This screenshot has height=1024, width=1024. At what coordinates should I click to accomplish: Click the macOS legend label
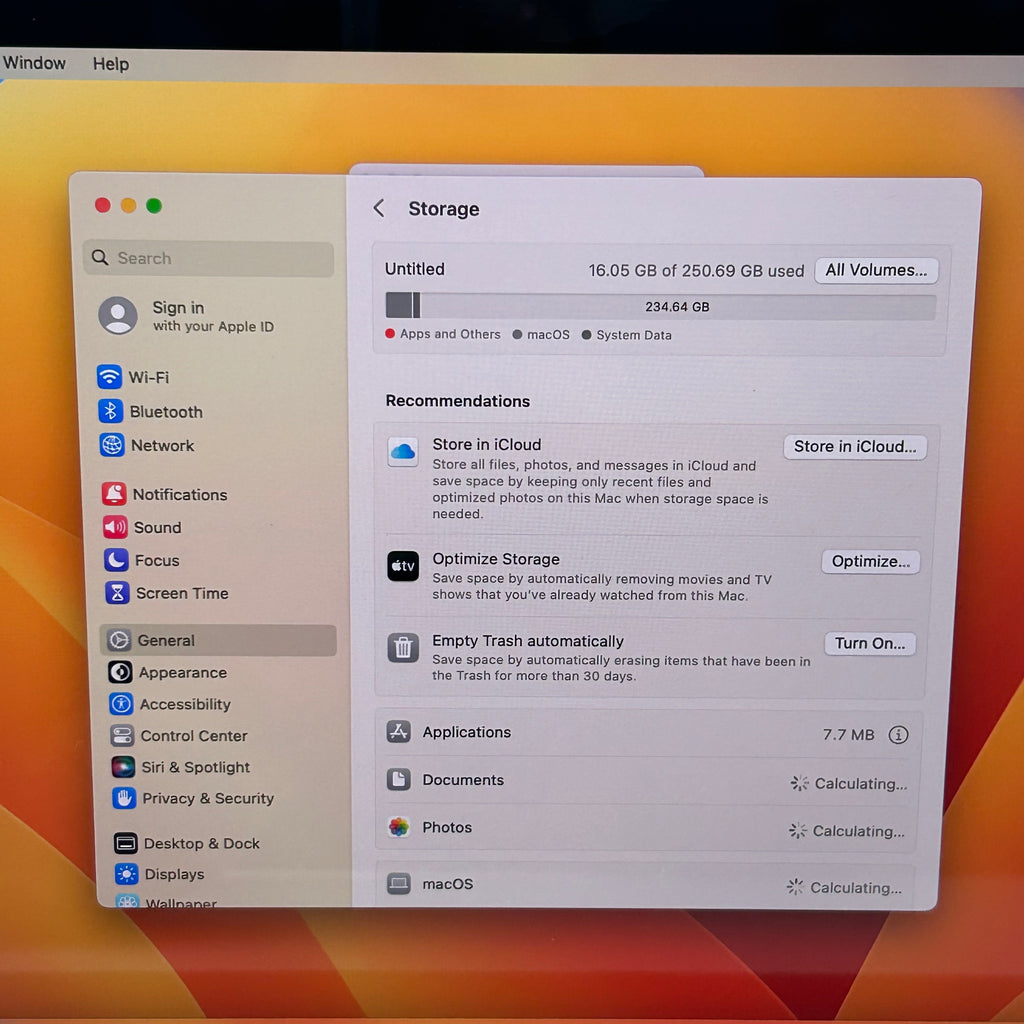click(548, 334)
